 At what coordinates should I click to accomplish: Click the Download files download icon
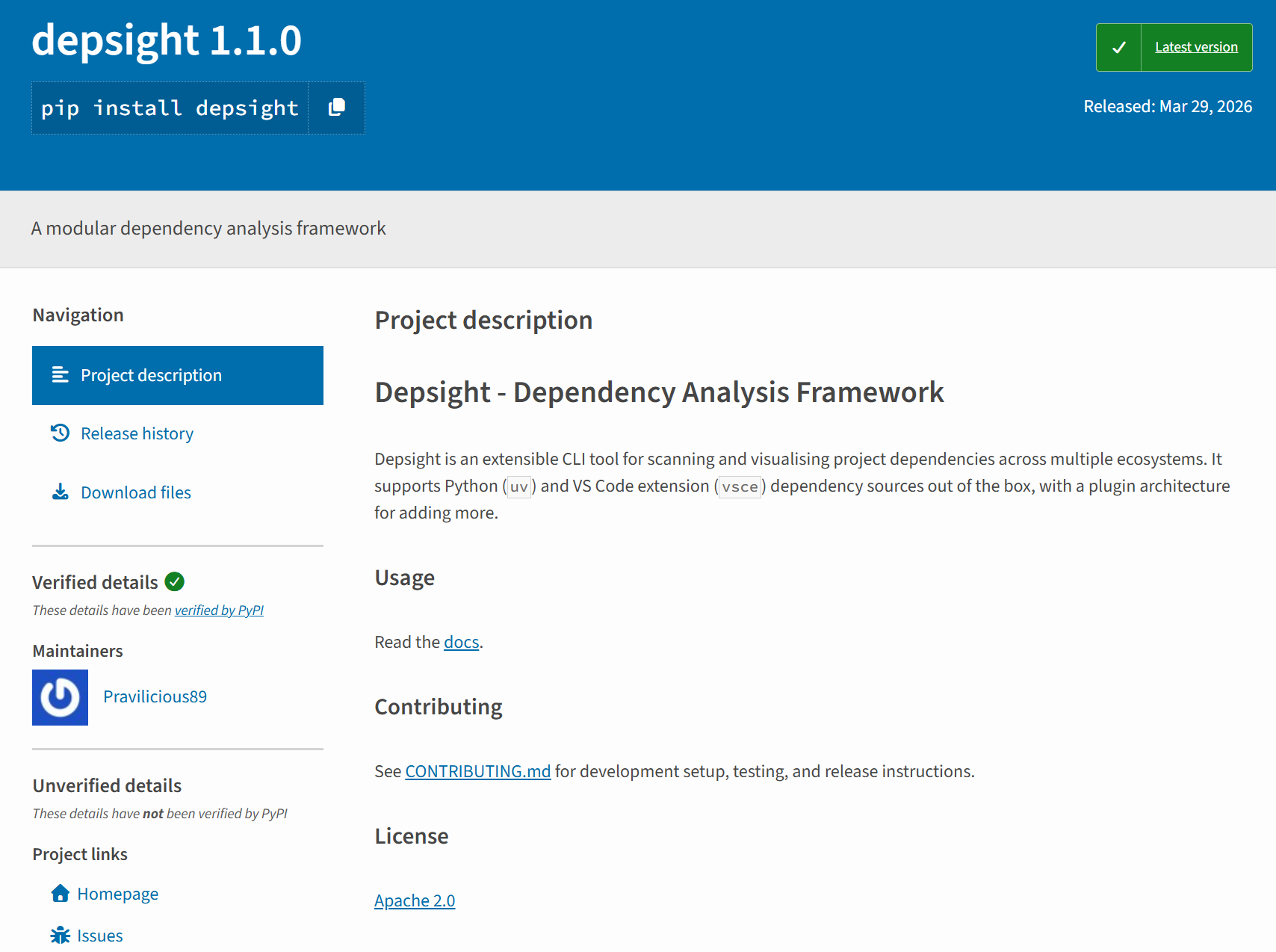point(61,492)
